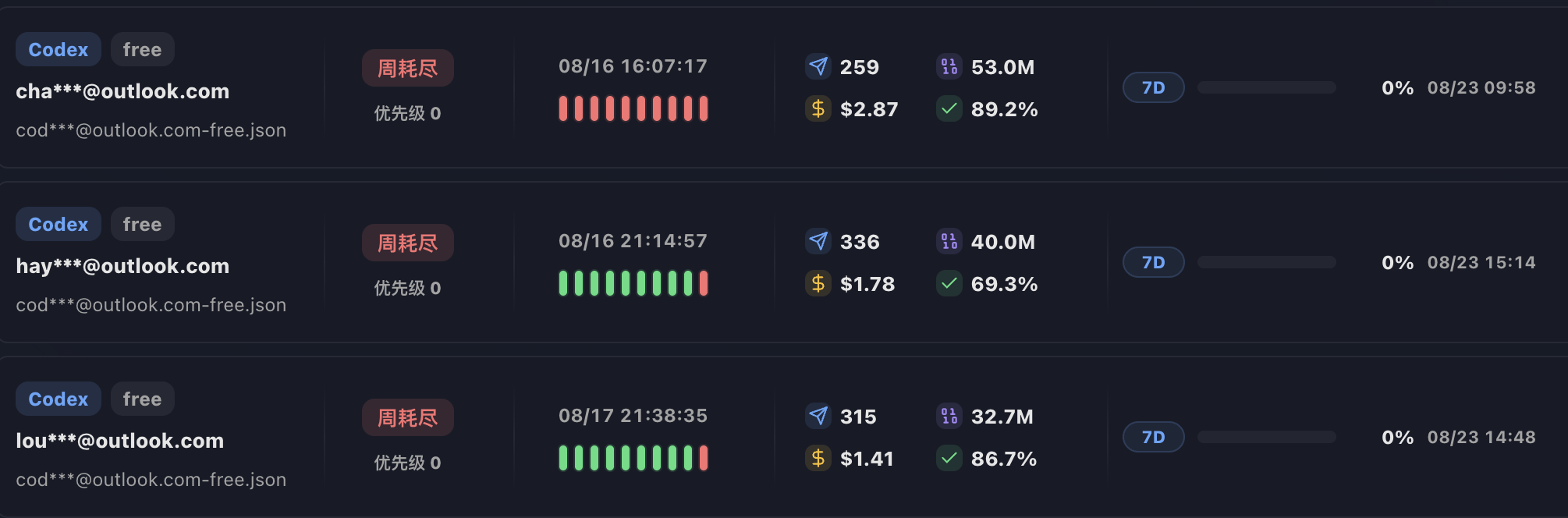This screenshot has height=518, width=1568.
Task: Click the dollar cost icon beside $1.78
Action: 818,283
